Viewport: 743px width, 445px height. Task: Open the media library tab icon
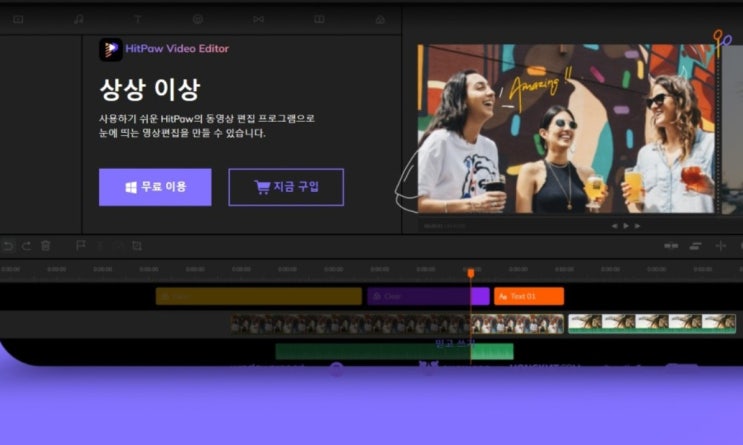click(x=18, y=19)
